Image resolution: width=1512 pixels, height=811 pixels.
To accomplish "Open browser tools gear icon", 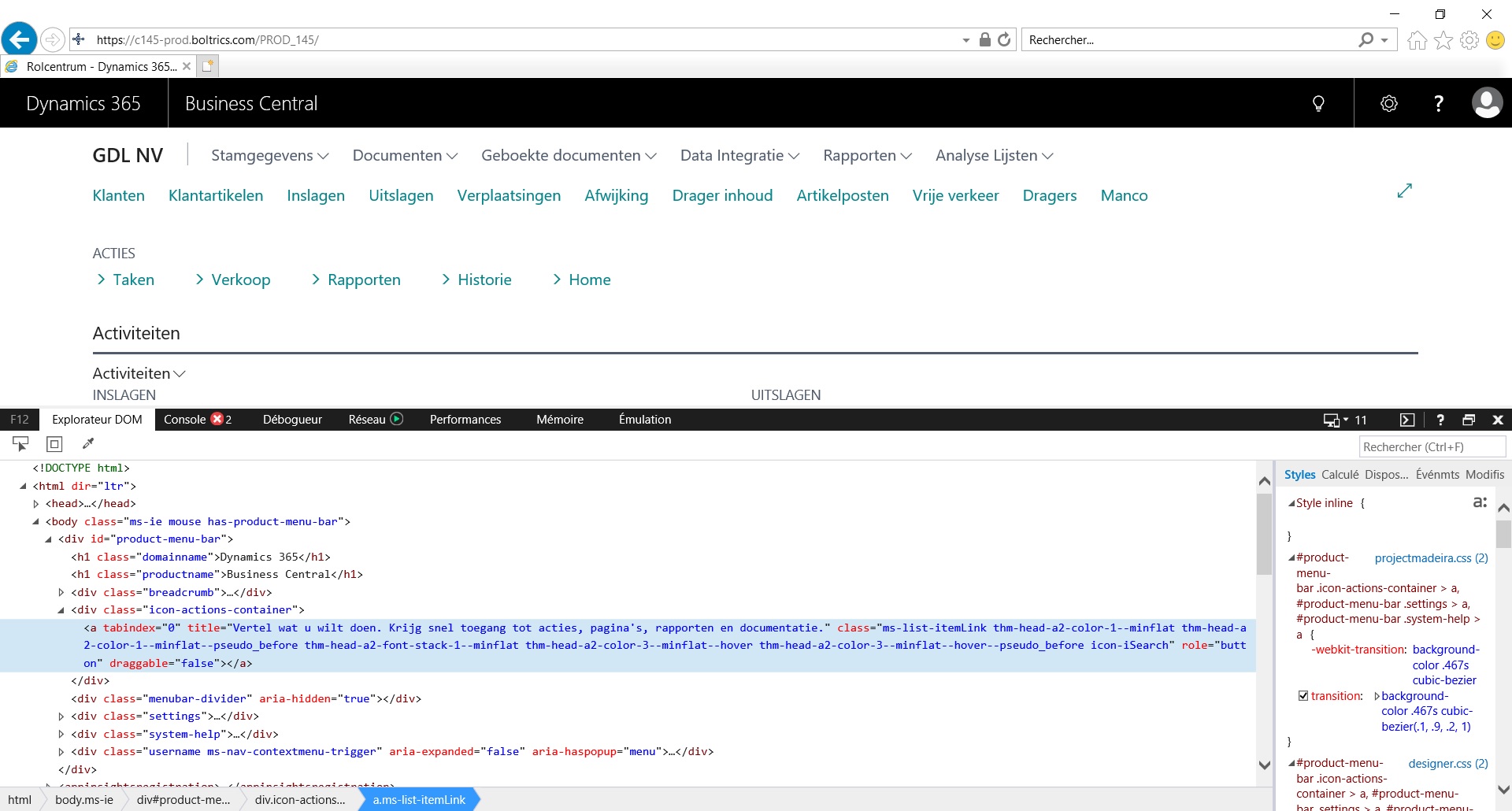I will (x=1469, y=40).
